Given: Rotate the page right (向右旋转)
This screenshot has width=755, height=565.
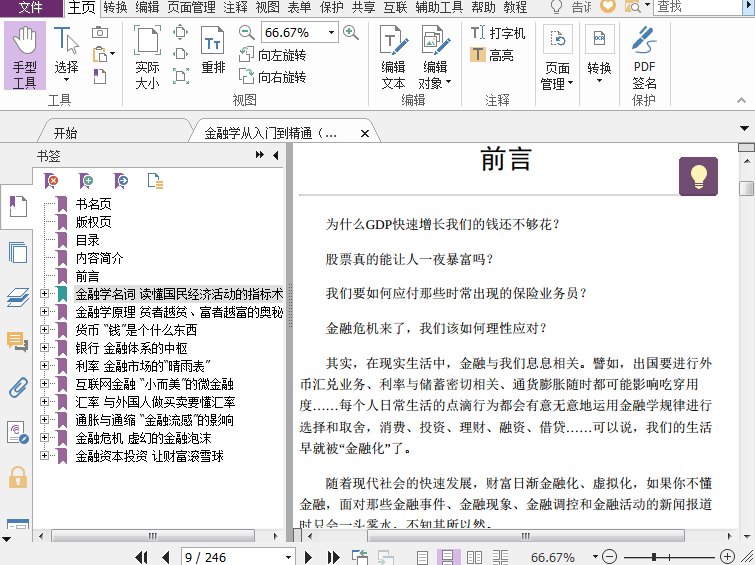Looking at the screenshot, I should point(273,77).
